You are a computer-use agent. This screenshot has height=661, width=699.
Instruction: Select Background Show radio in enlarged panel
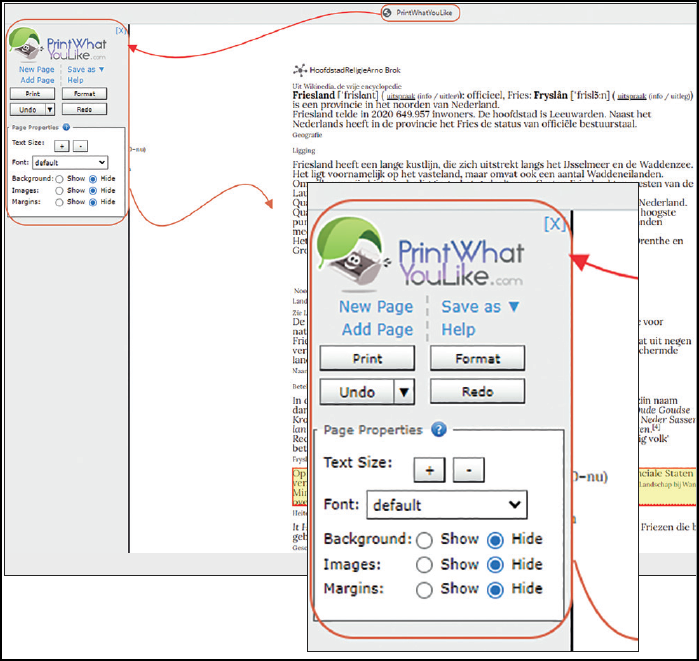tap(424, 540)
